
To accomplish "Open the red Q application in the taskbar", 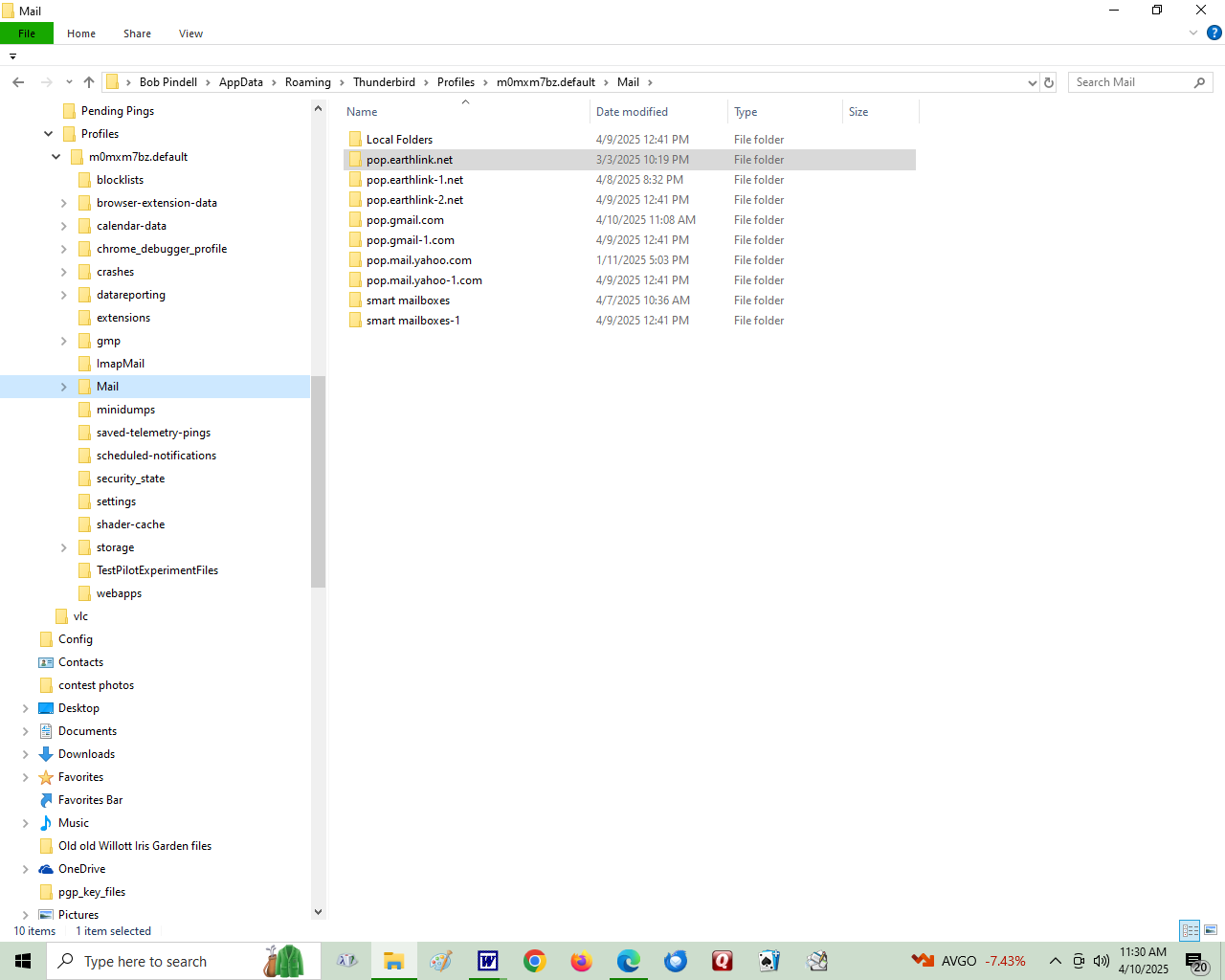I will click(723, 961).
